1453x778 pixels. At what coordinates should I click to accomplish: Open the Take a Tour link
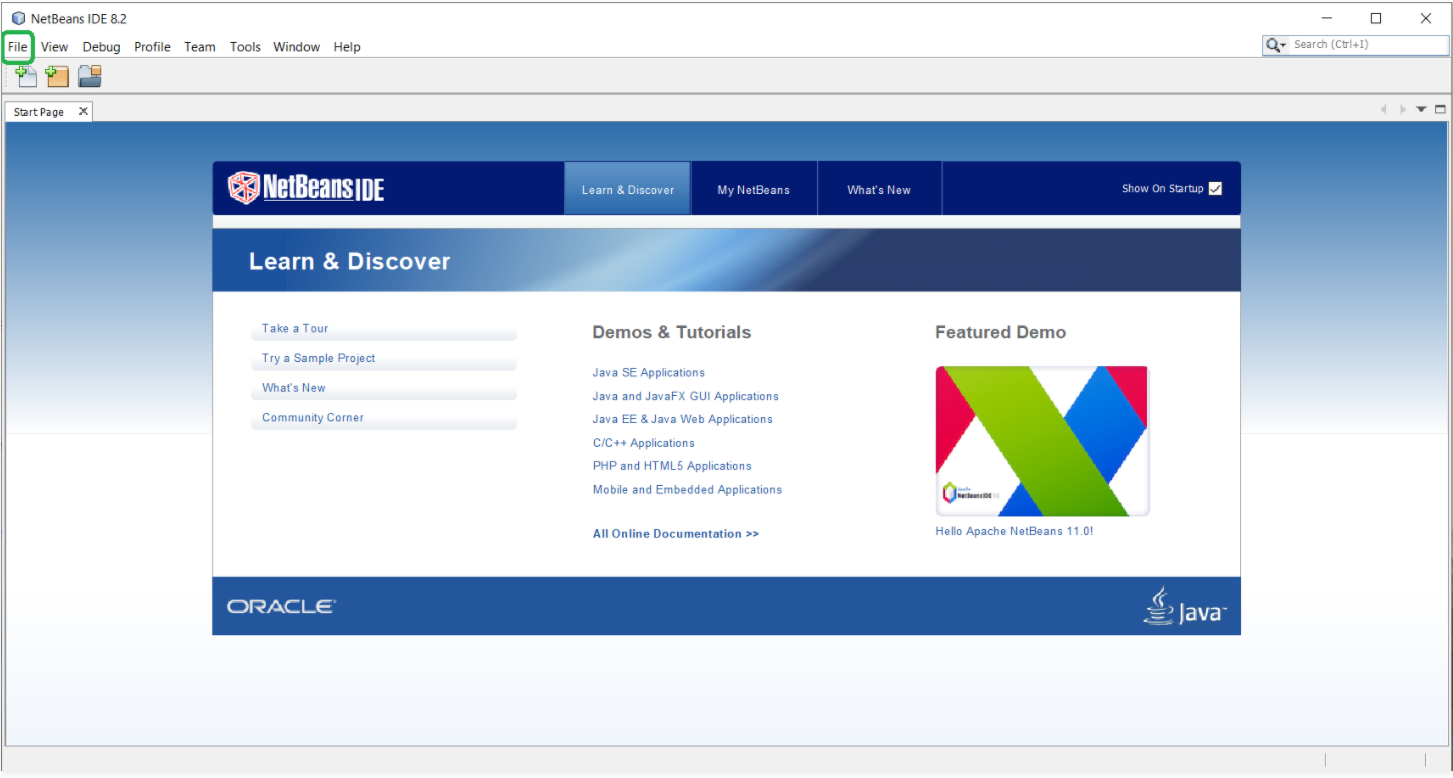tap(294, 328)
